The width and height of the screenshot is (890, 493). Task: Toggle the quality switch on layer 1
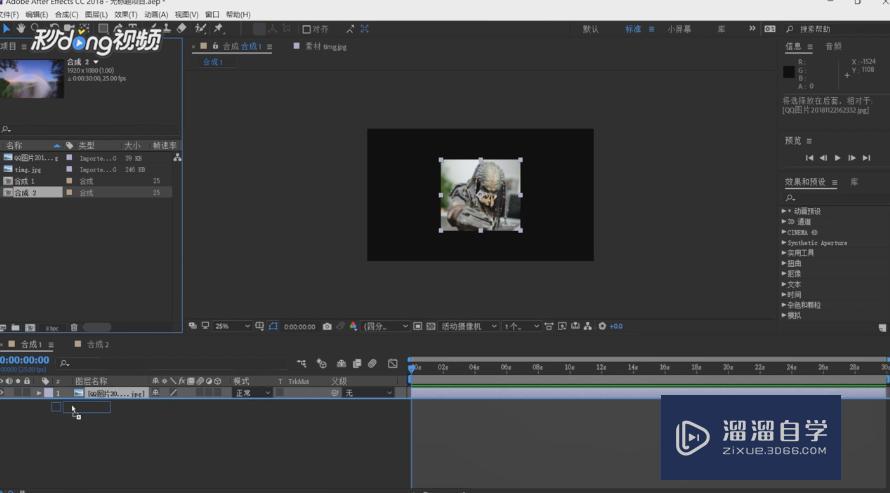tap(174, 393)
